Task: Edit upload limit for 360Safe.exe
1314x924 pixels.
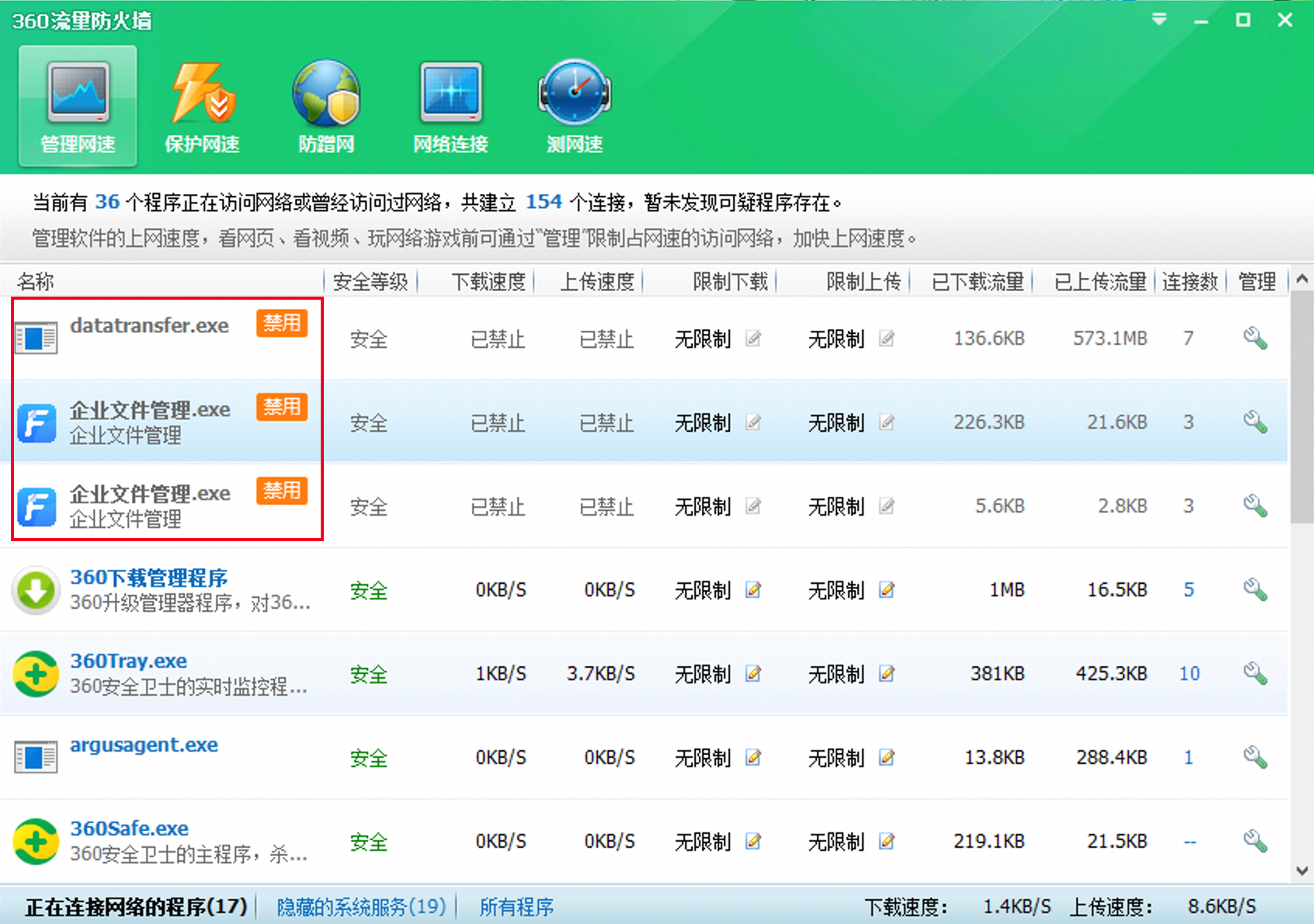Action: [887, 841]
